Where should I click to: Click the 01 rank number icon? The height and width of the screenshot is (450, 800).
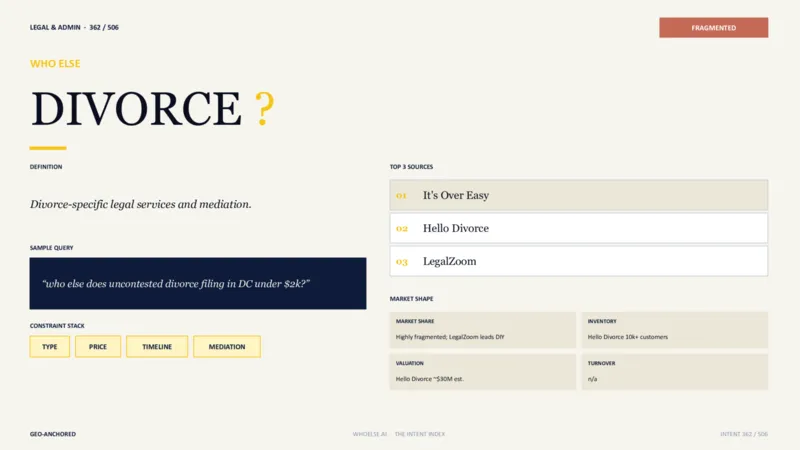pyautogui.click(x=401, y=195)
